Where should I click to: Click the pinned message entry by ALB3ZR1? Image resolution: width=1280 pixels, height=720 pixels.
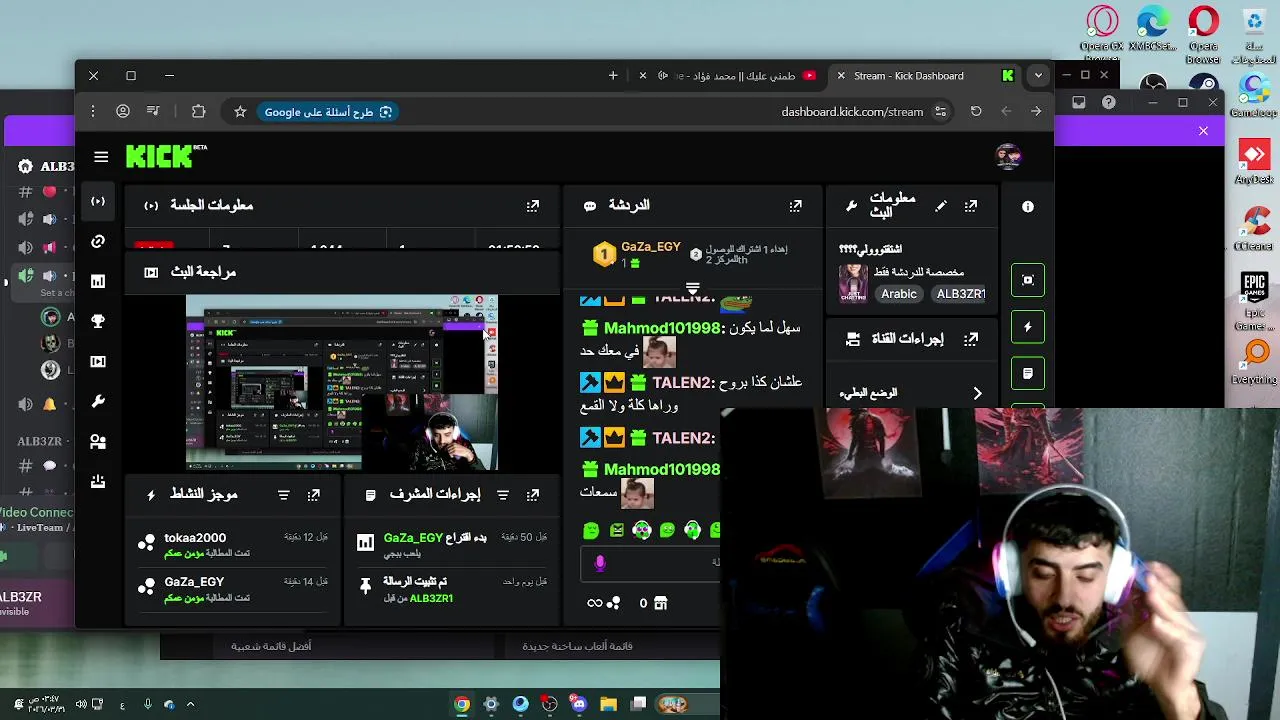[451, 589]
